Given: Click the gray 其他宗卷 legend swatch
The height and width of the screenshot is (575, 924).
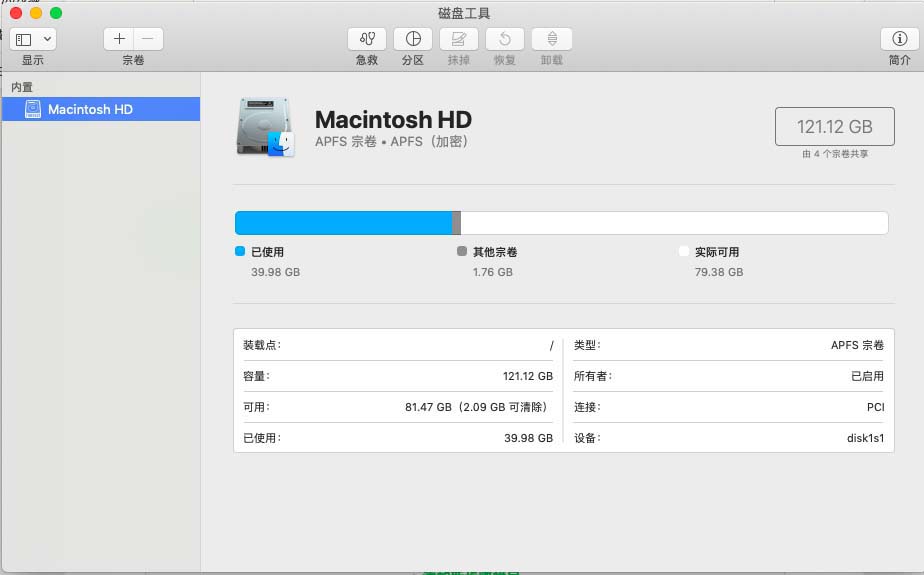Looking at the screenshot, I should click(x=462, y=252).
